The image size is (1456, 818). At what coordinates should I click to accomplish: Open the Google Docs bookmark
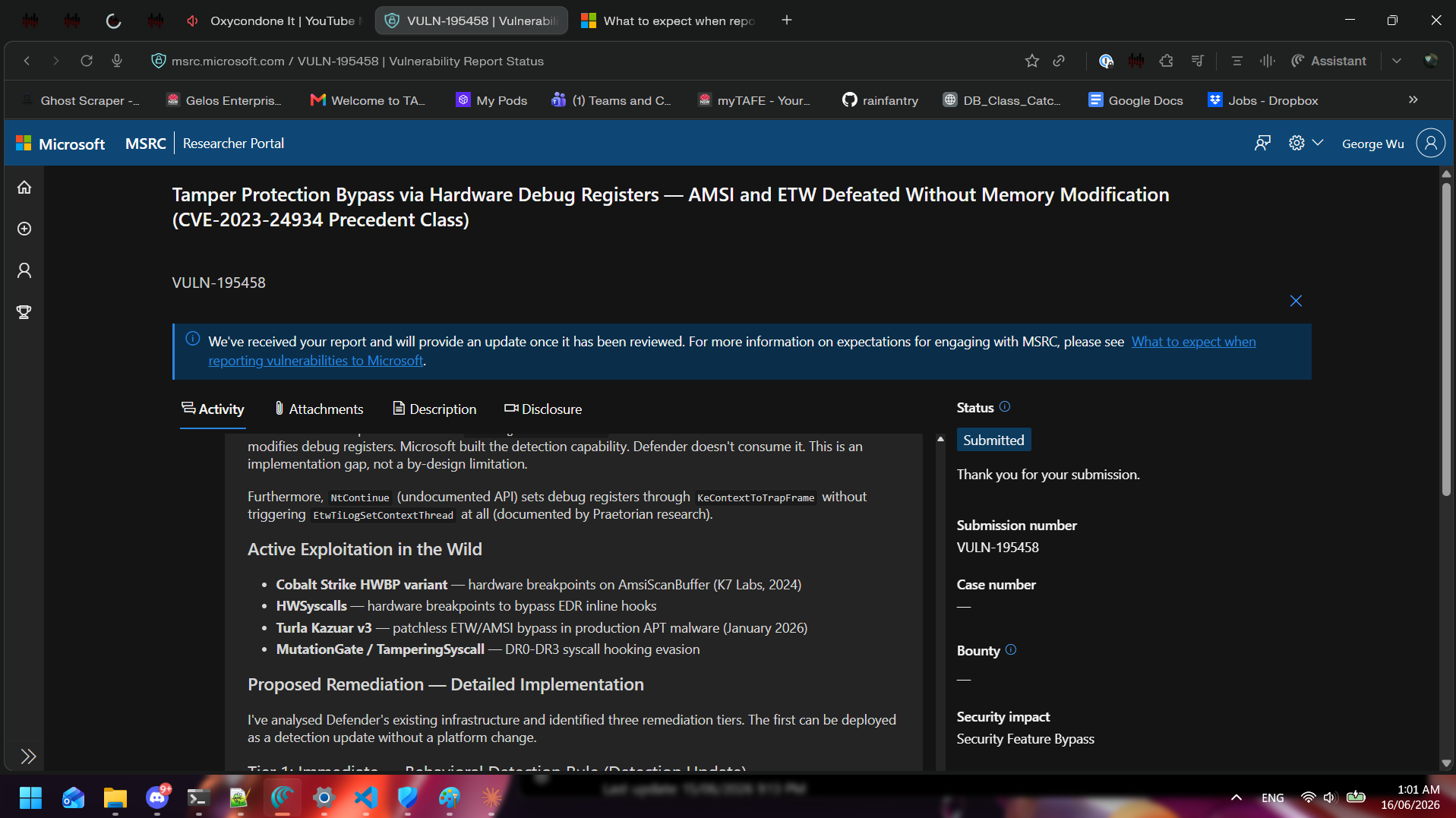point(1135,100)
